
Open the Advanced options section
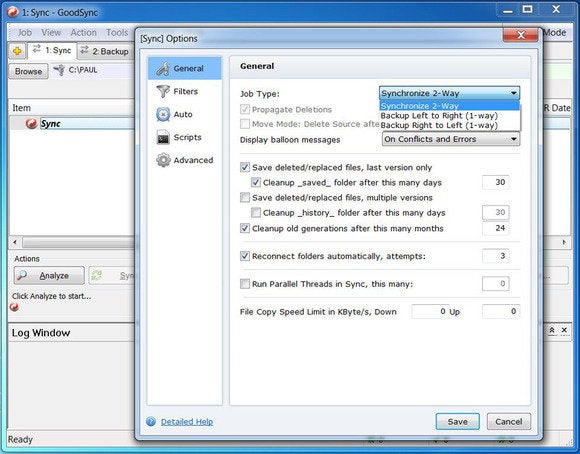click(x=185, y=160)
